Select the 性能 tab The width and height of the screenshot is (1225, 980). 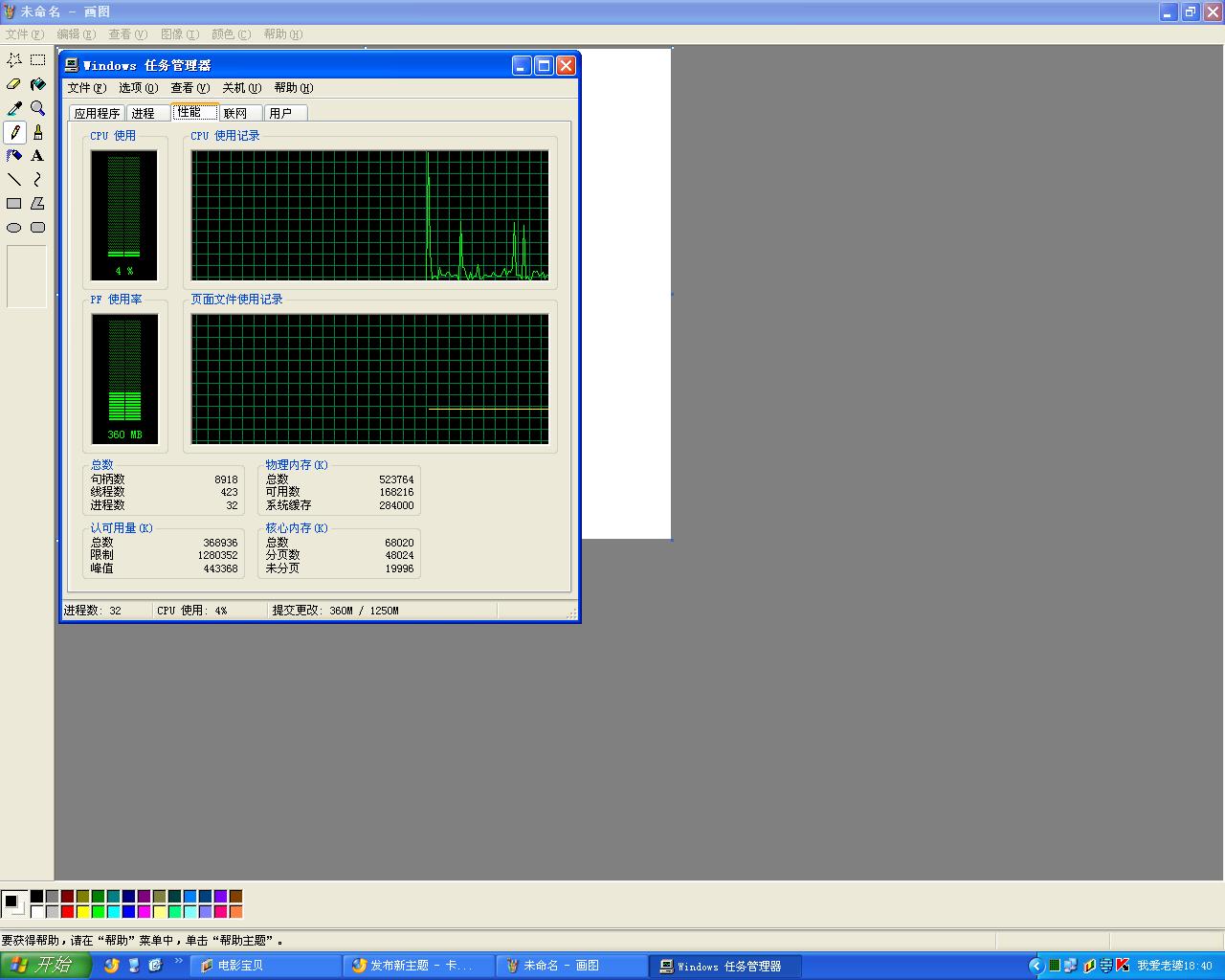195,112
